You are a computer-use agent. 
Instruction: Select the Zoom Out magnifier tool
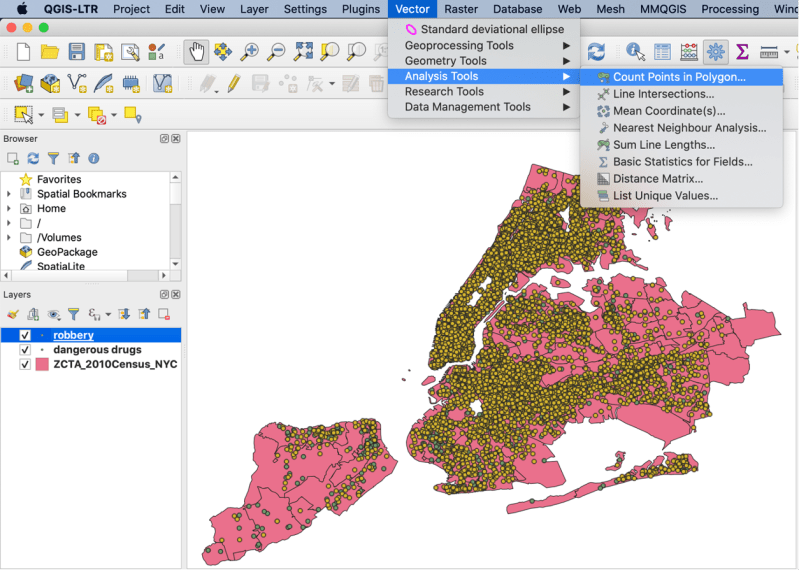(276, 51)
